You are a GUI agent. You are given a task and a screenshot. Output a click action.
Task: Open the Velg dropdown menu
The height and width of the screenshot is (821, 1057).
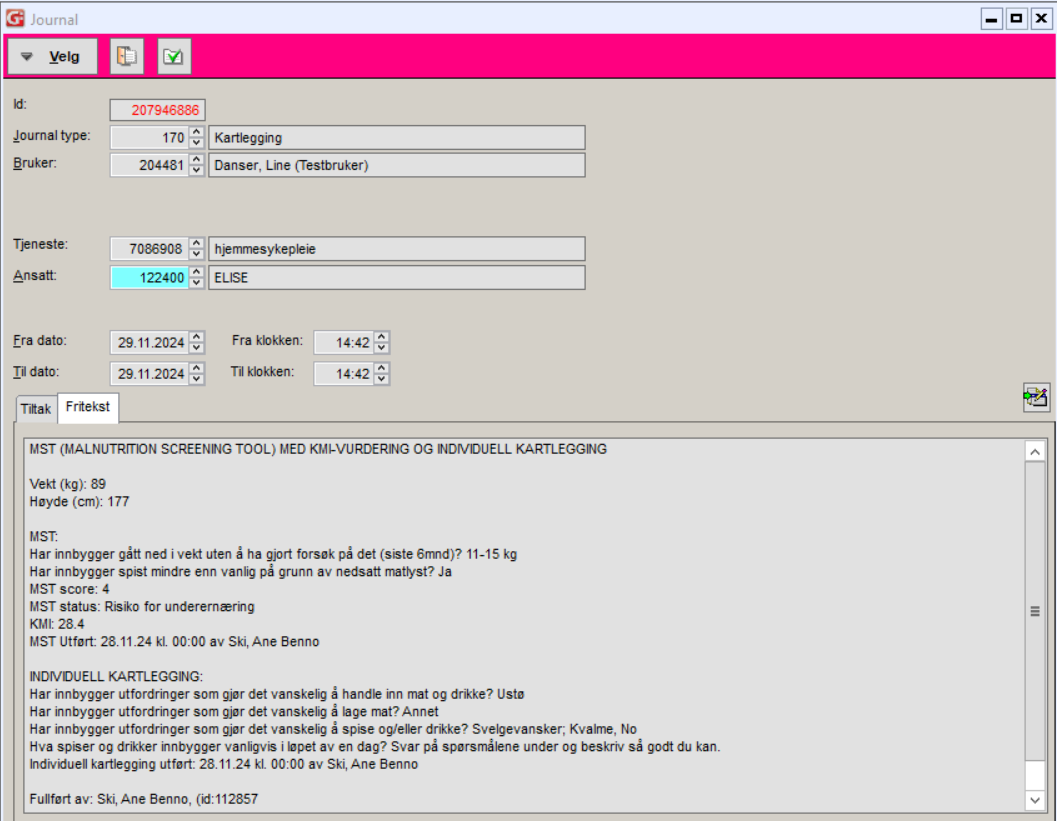53,57
